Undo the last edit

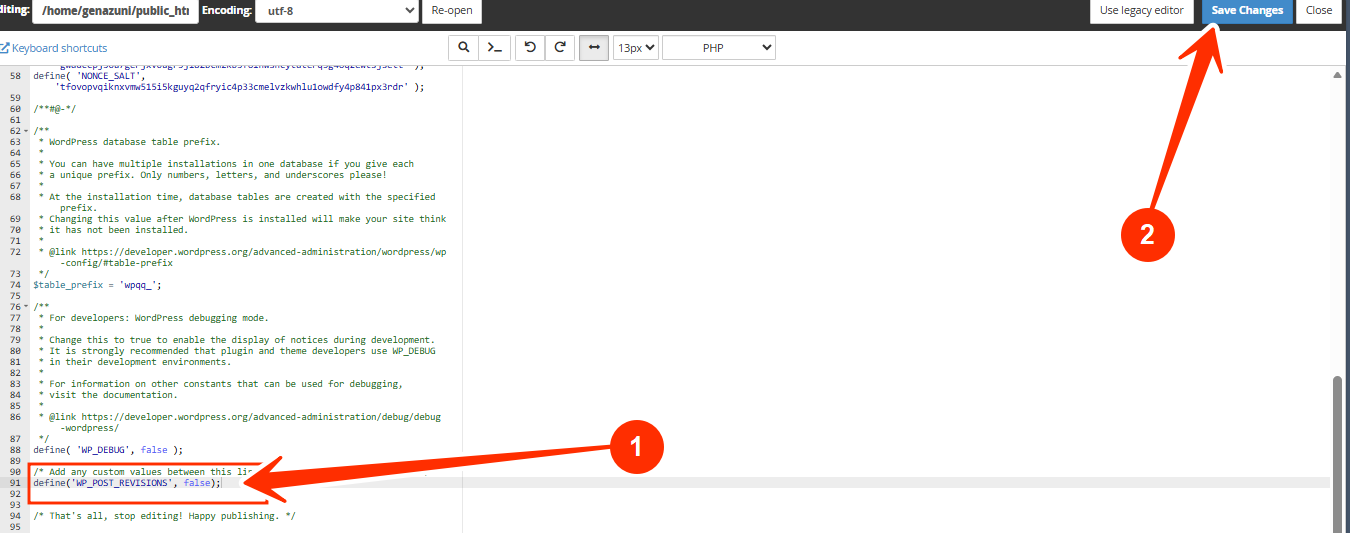pyautogui.click(x=530, y=47)
